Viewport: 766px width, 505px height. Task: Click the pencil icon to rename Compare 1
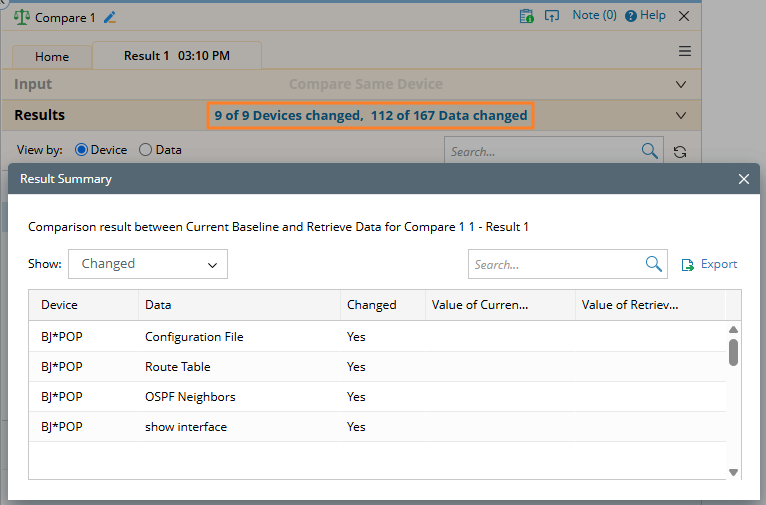[x=110, y=17]
